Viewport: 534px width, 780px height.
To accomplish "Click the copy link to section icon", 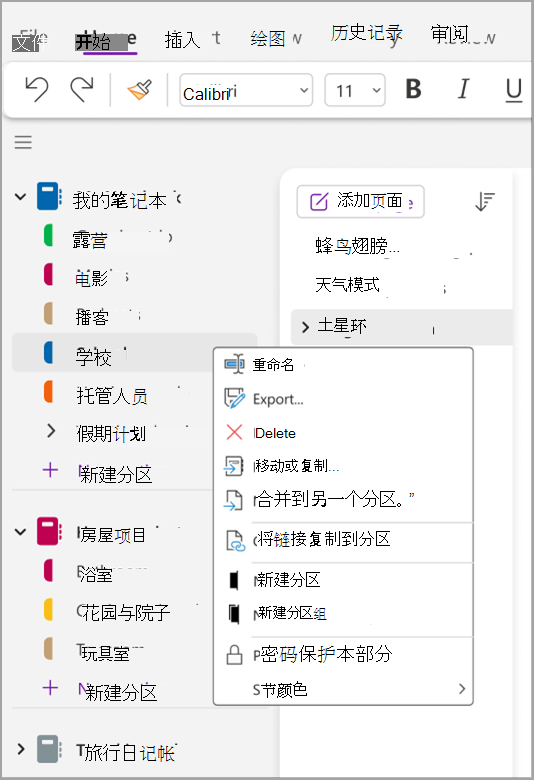I will click(x=235, y=541).
